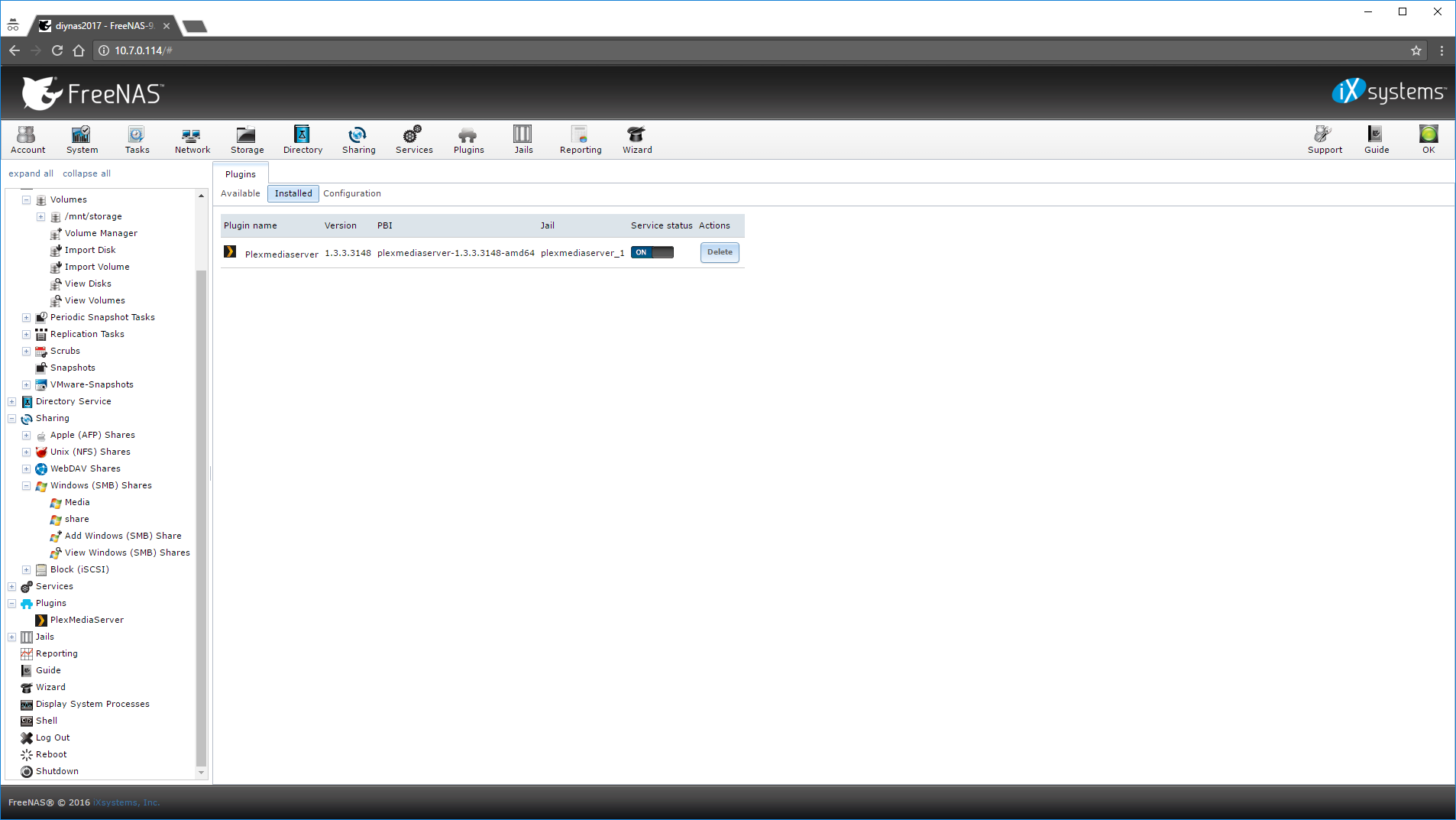Collapse Windows (SMB) Shares node
Image resolution: width=1456 pixels, height=820 pixels.
point(26,486)
